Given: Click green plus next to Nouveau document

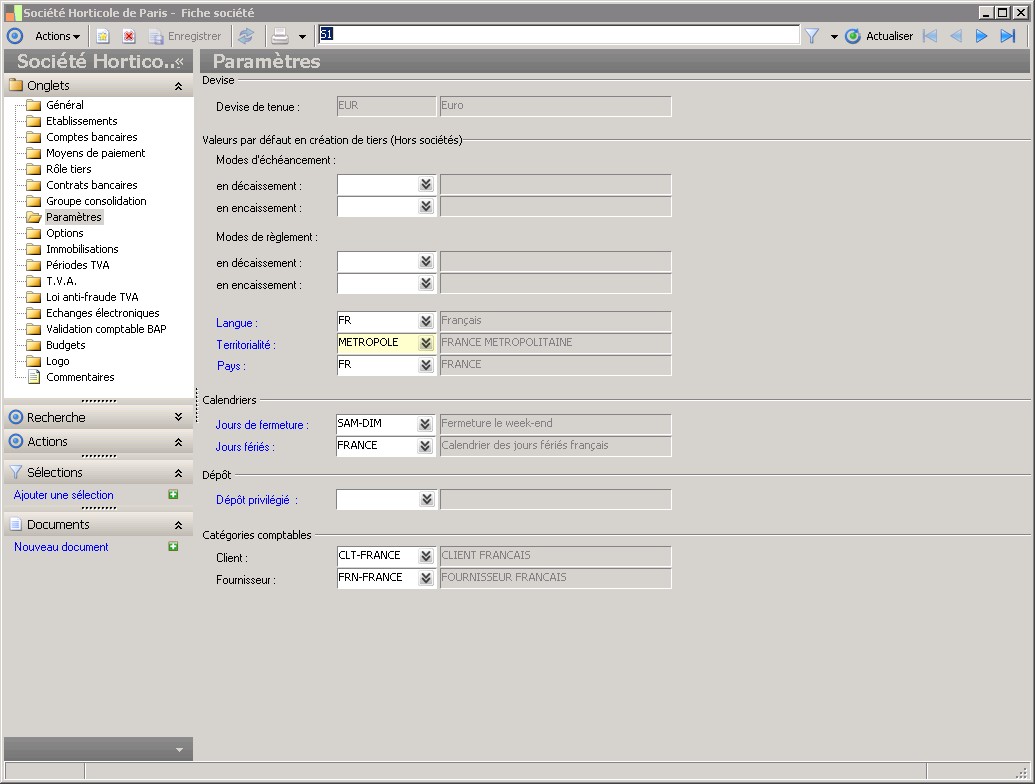Looking at the screenshot, I should (x=173, y=547).
